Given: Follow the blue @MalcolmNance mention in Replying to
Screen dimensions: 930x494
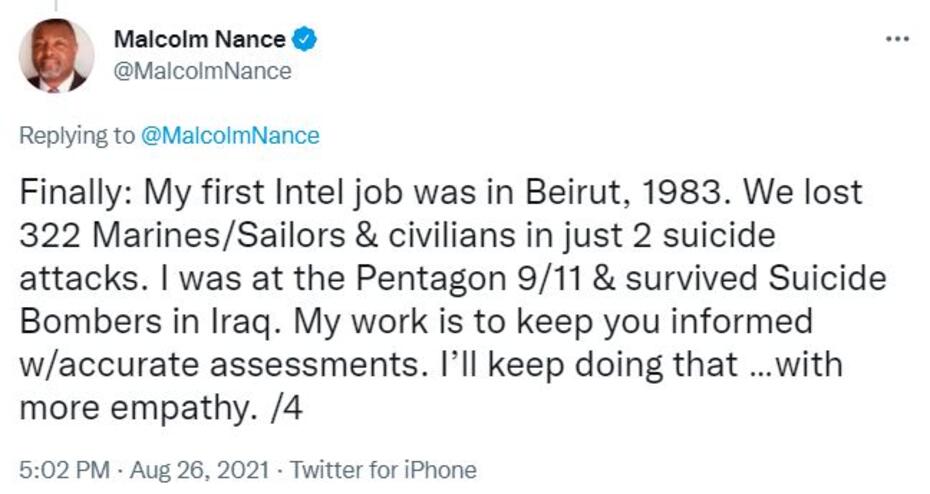Looking at the screenshot, I should click(x=230, y=136).
